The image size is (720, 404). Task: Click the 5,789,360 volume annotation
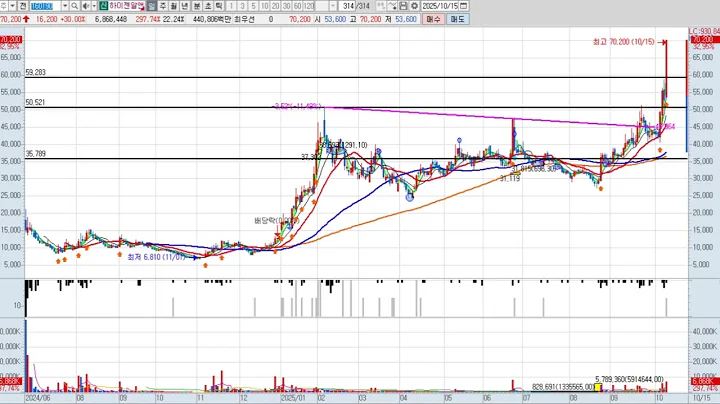tap(629, 379)
